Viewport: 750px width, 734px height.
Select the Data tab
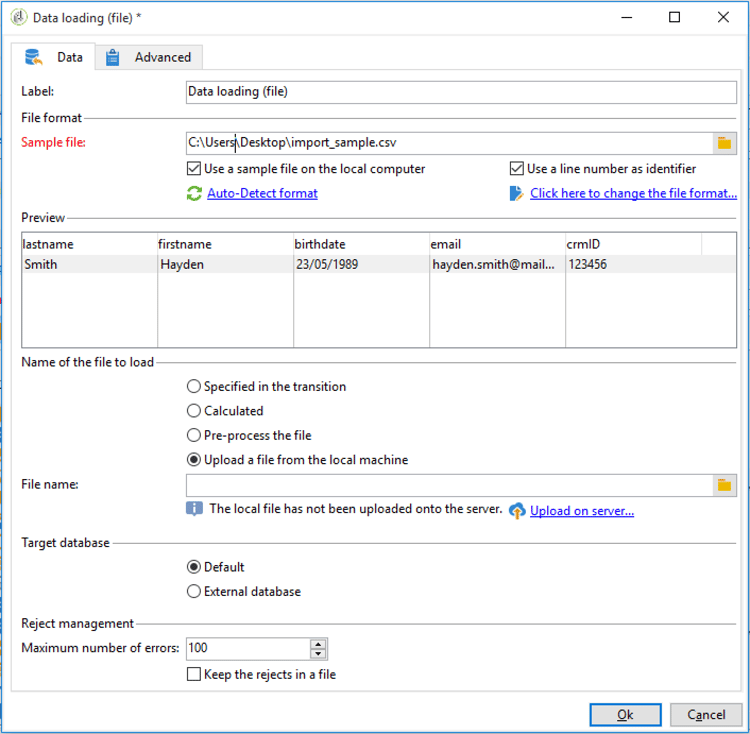point(53,57)
